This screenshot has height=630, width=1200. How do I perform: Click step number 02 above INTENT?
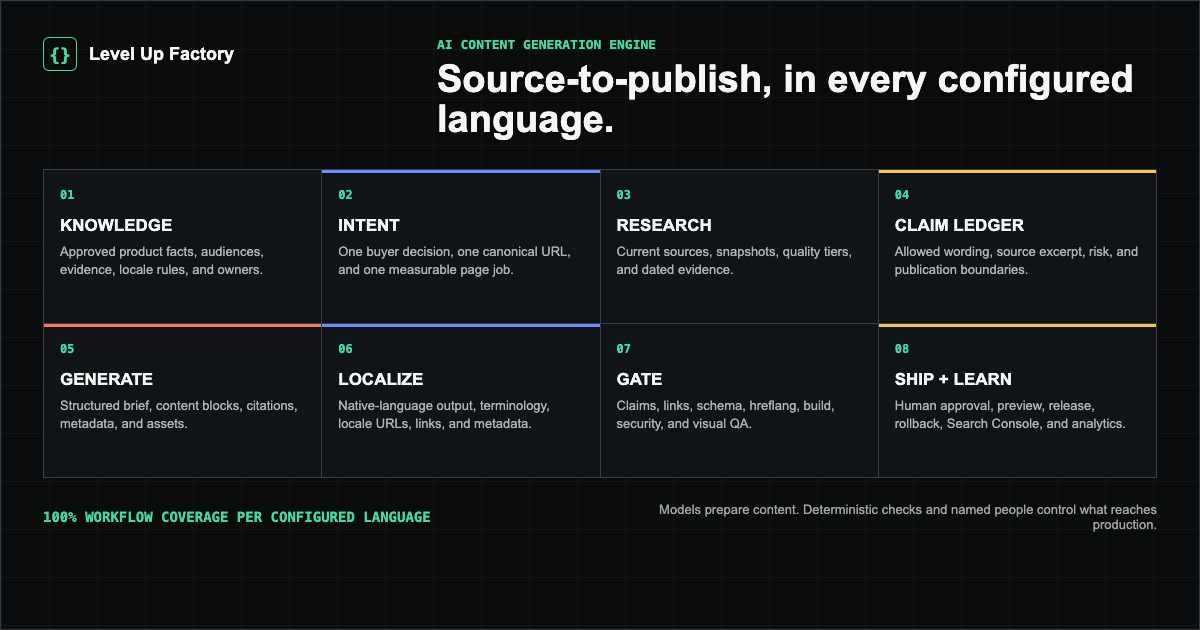[345, 195]
